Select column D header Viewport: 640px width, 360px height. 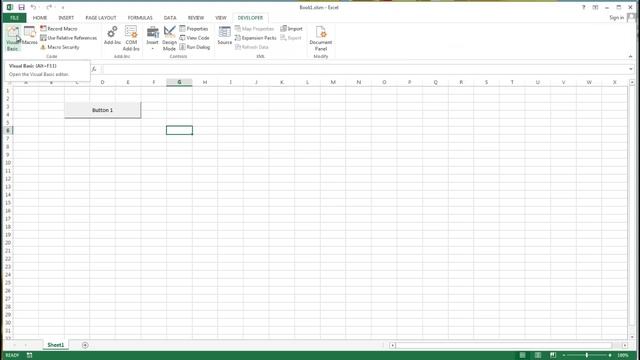pyautogui.click(x=102, y=82)
